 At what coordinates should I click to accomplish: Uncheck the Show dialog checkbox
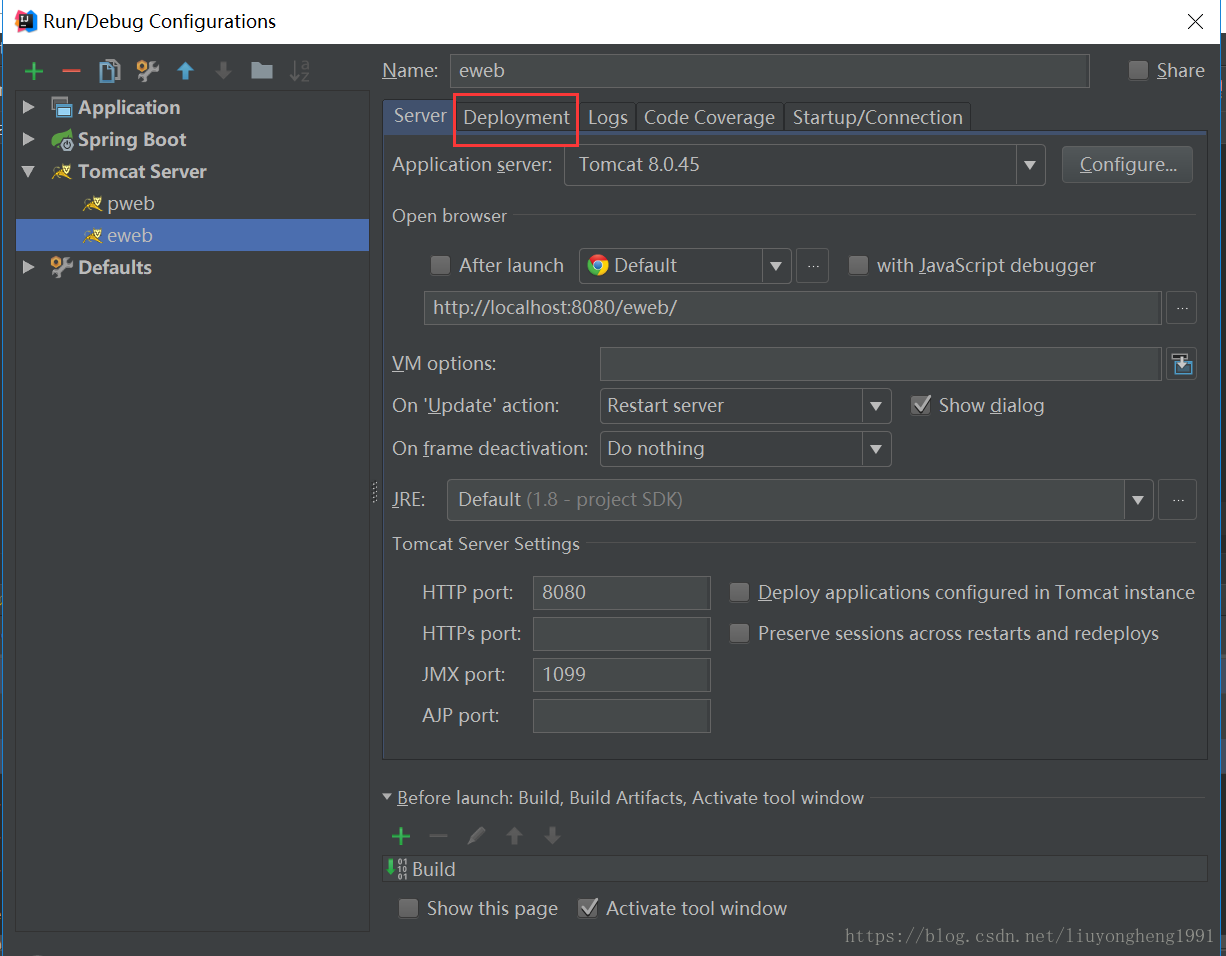921,405
